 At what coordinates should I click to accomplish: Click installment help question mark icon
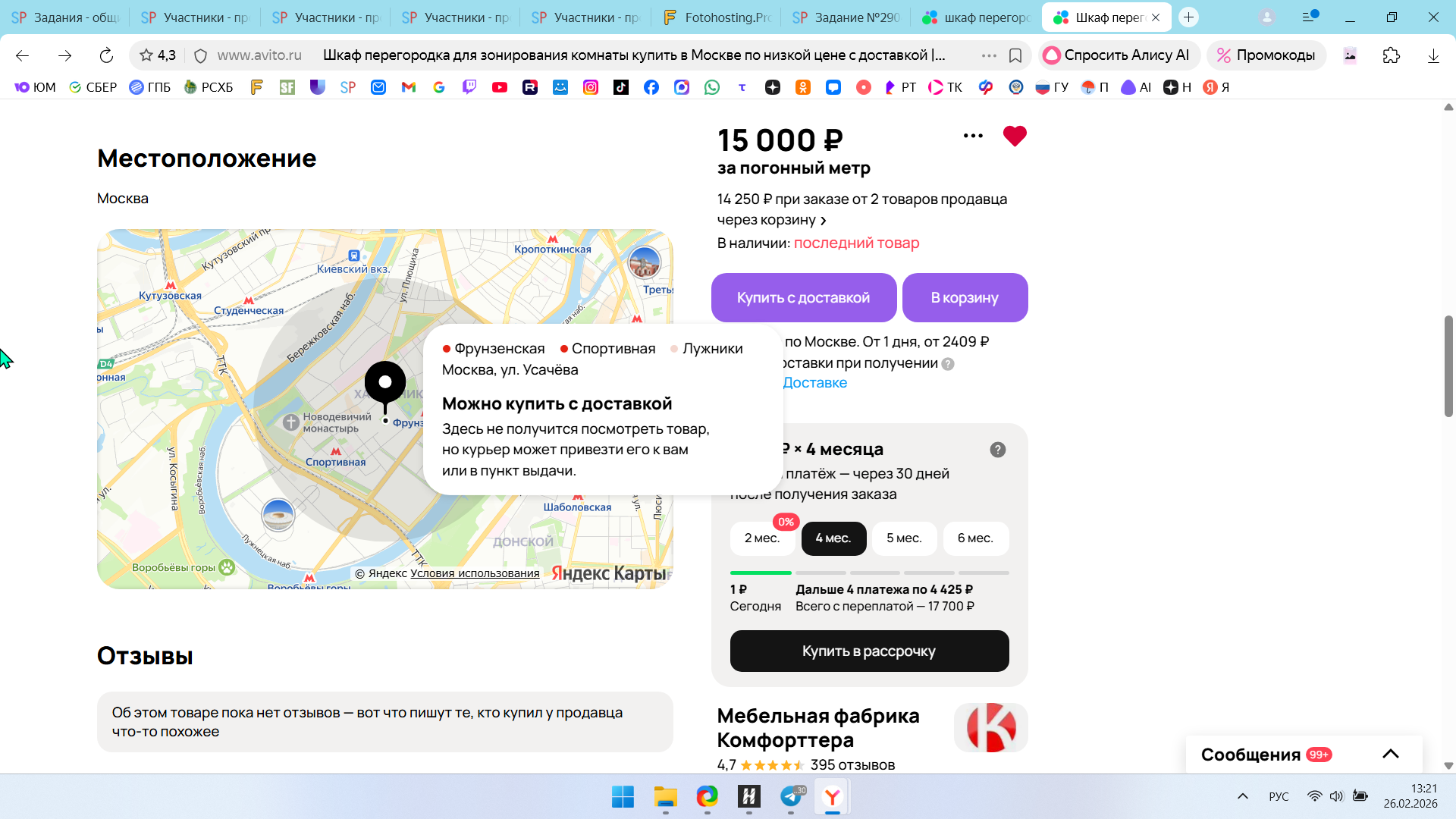coord(997,450)
